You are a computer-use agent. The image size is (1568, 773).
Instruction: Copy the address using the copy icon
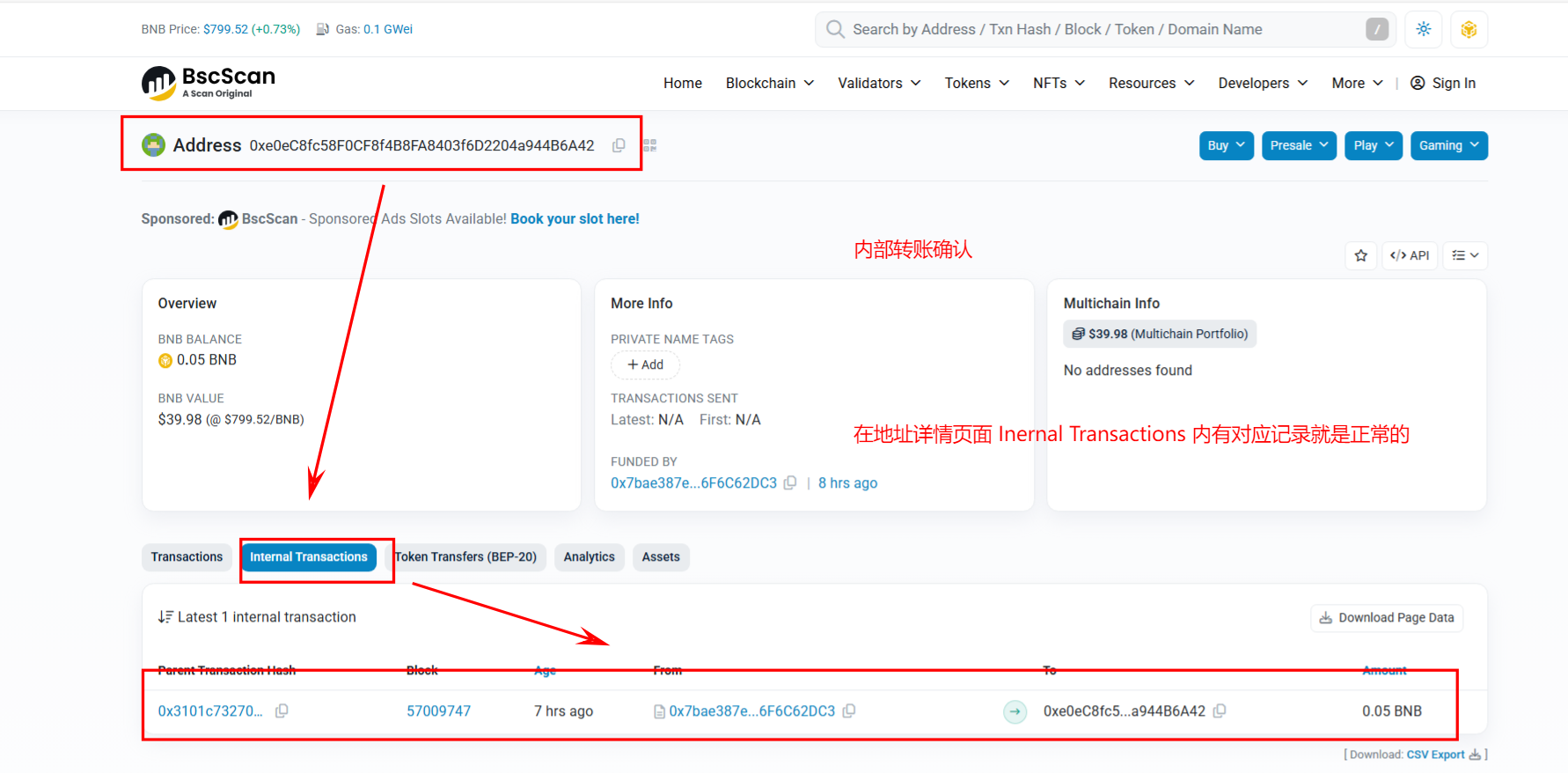point(619,145)
